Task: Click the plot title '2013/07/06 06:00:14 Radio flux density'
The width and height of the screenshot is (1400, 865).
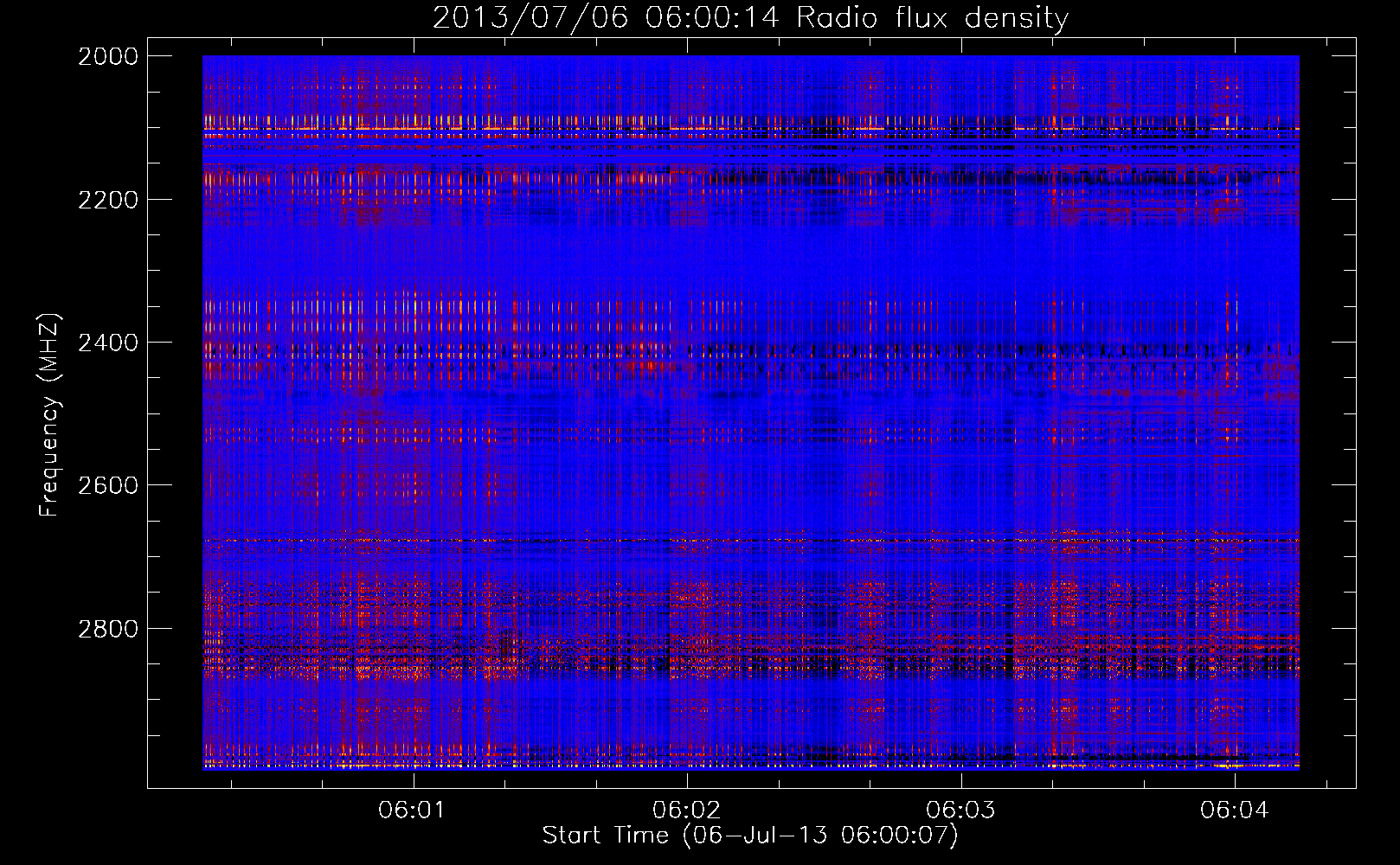Action: [x=750, y=17]
